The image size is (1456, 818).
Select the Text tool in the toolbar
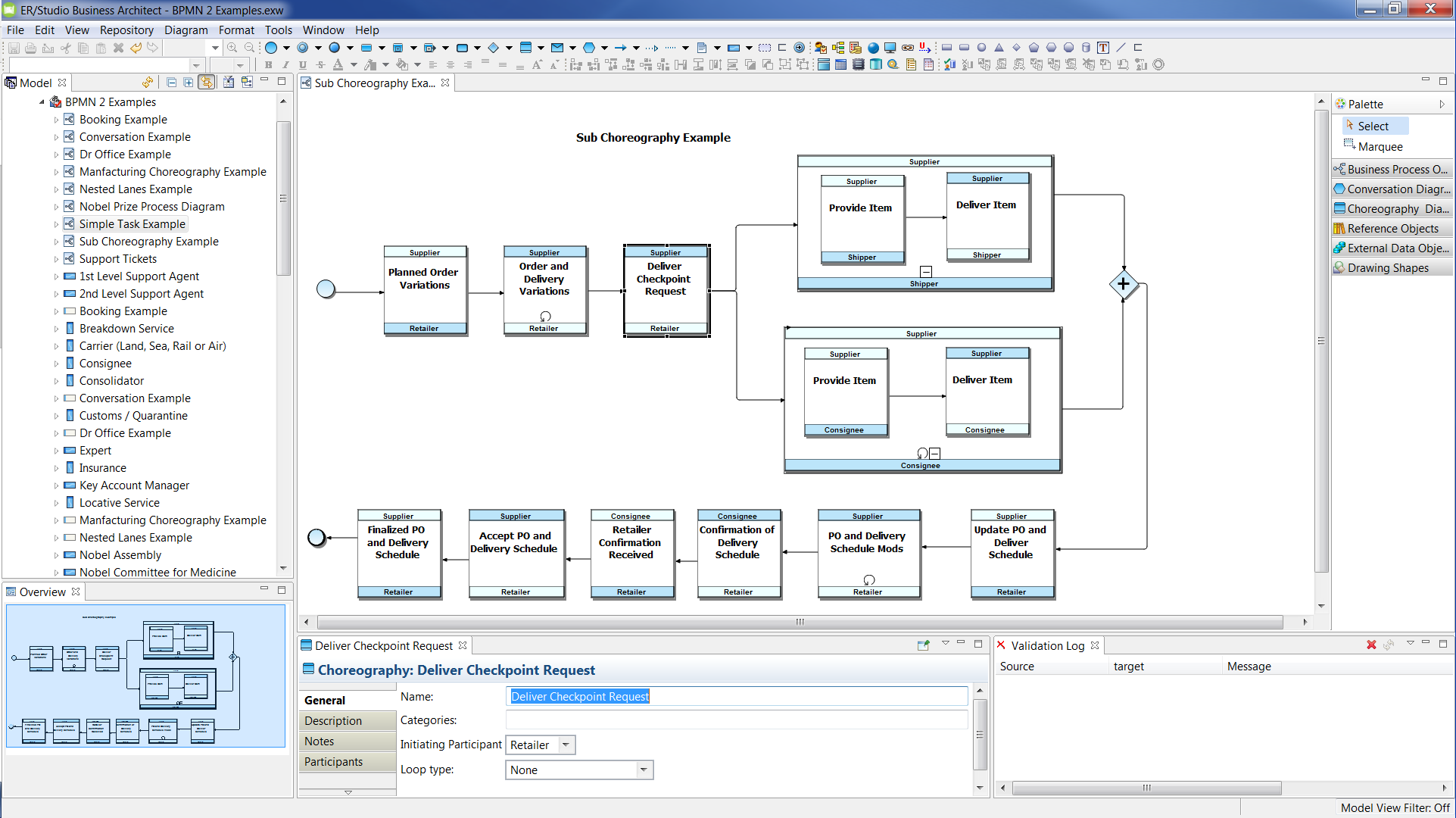pyautogui.click(x=1102, y=47)
